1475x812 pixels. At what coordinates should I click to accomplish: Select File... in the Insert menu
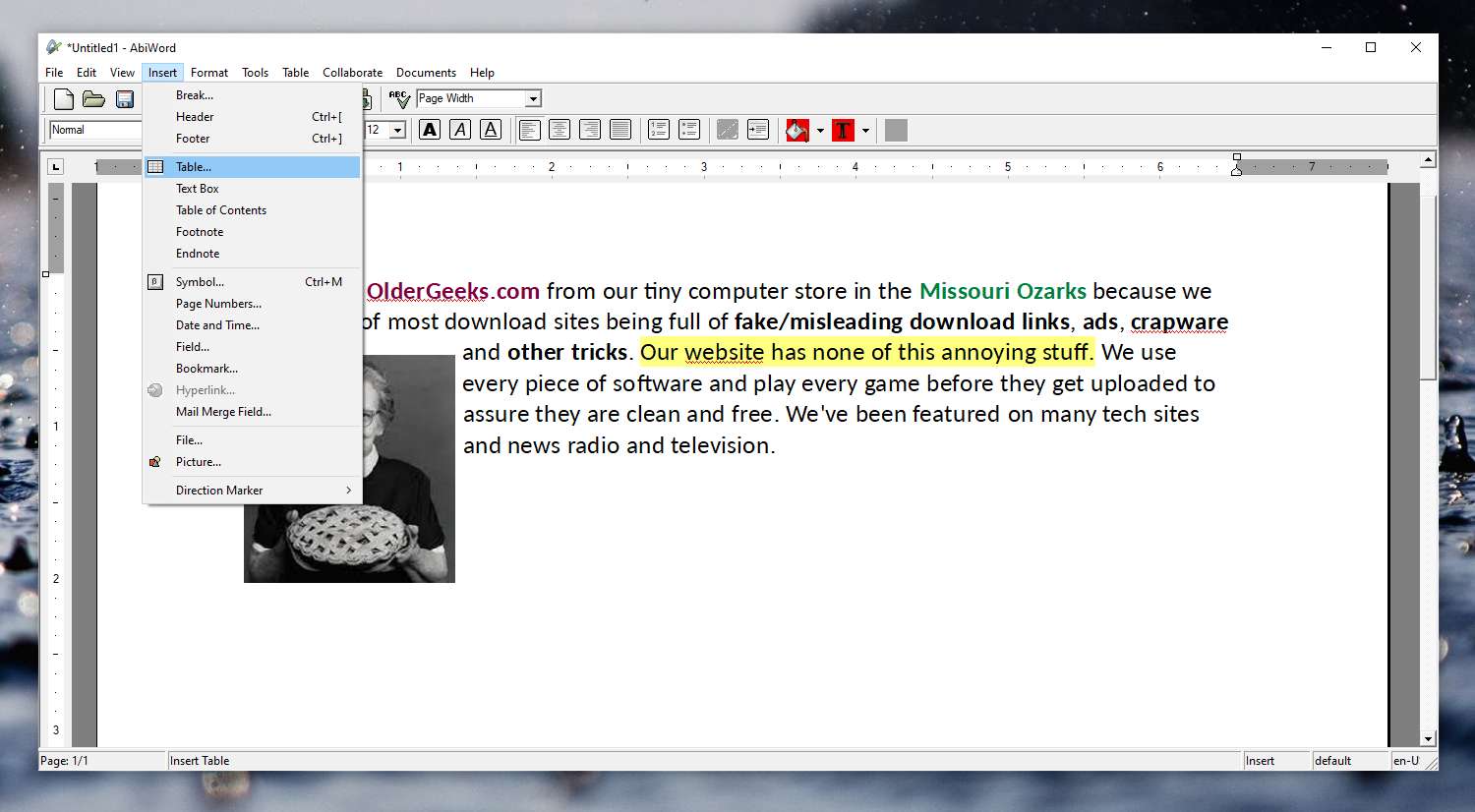coord(253,440)
